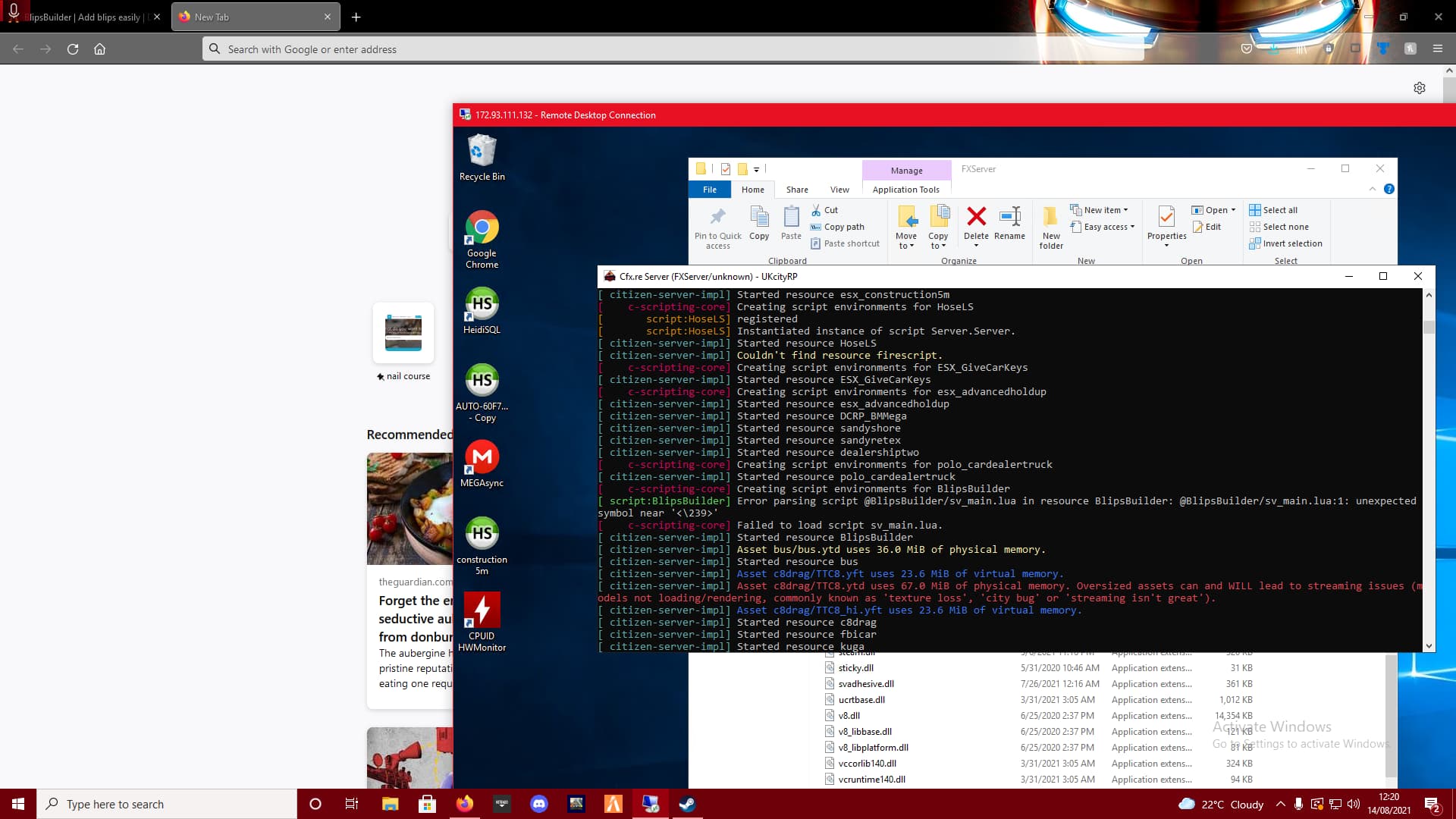Click the Paste icon in the ribbon
Viewport: 1456px width, 819px height.
click(791, 224)
